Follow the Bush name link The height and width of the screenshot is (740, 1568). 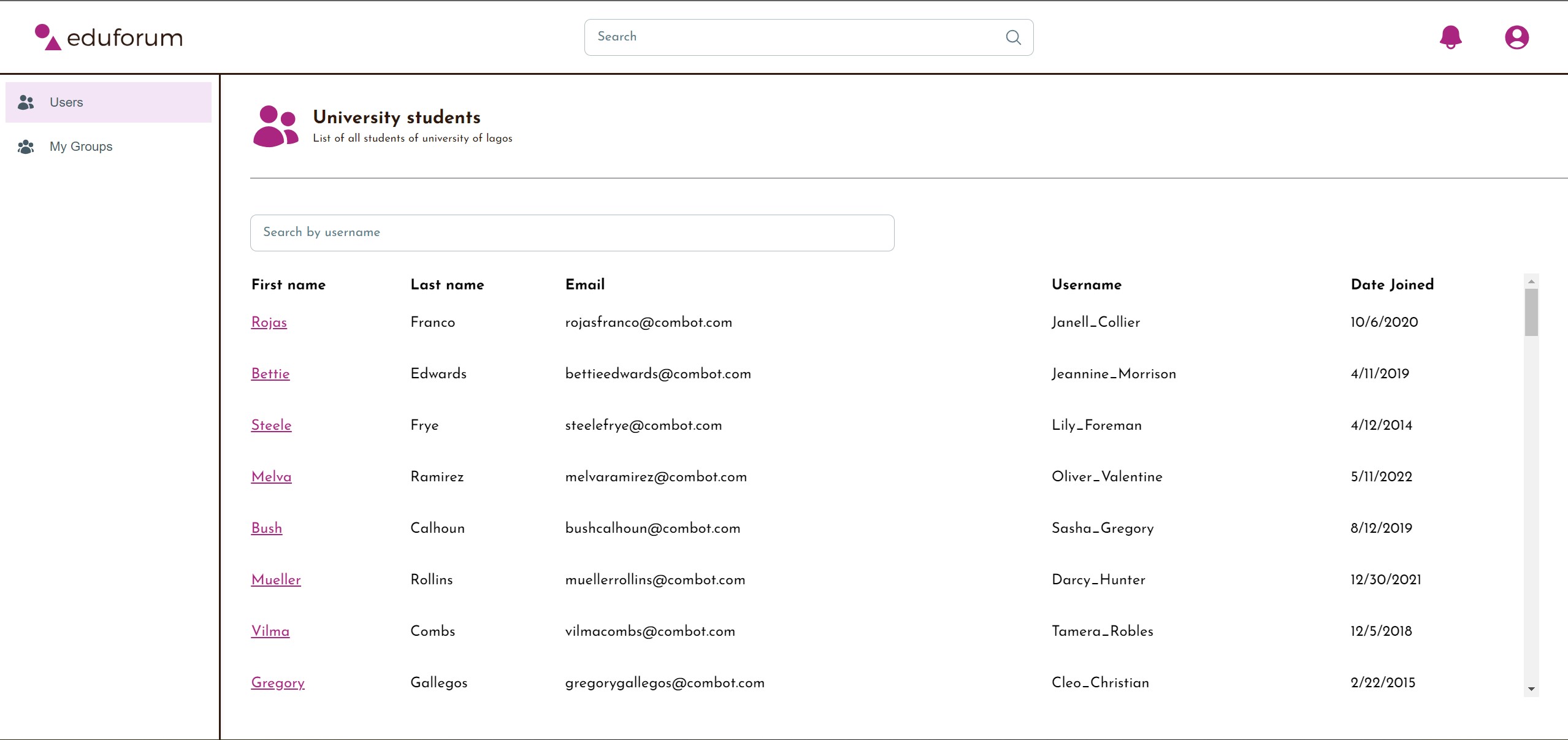[x=266, y=528]
